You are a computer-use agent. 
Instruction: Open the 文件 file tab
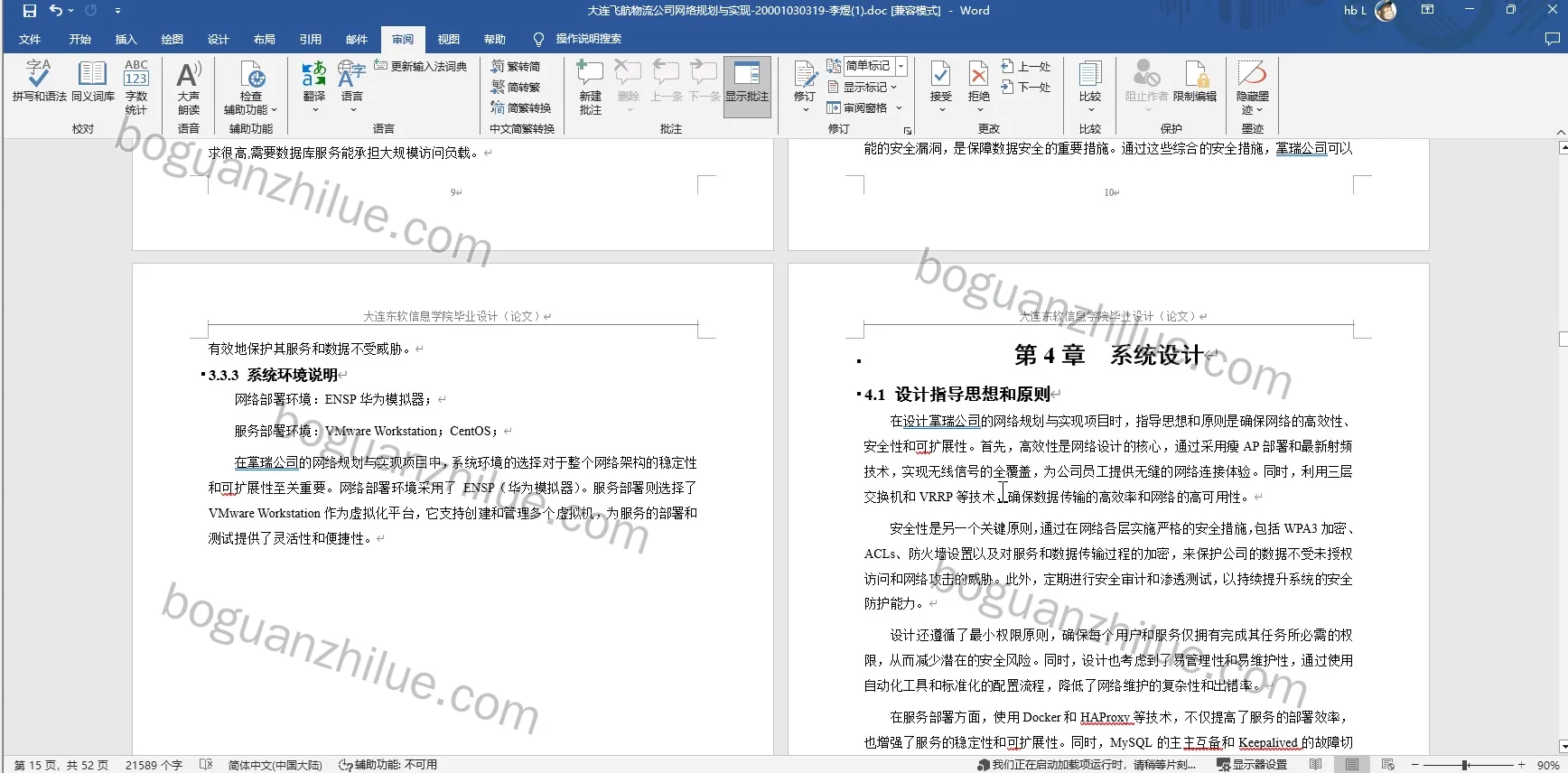30,39
